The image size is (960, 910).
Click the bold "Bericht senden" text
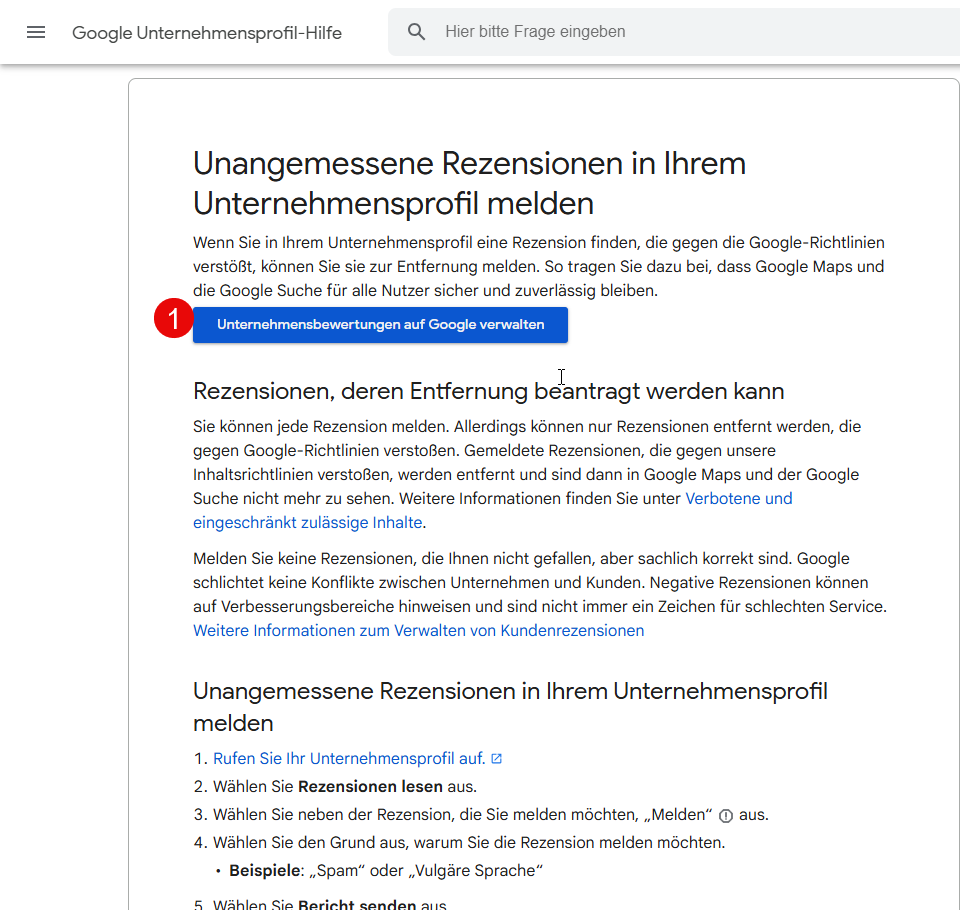(357, 905)
